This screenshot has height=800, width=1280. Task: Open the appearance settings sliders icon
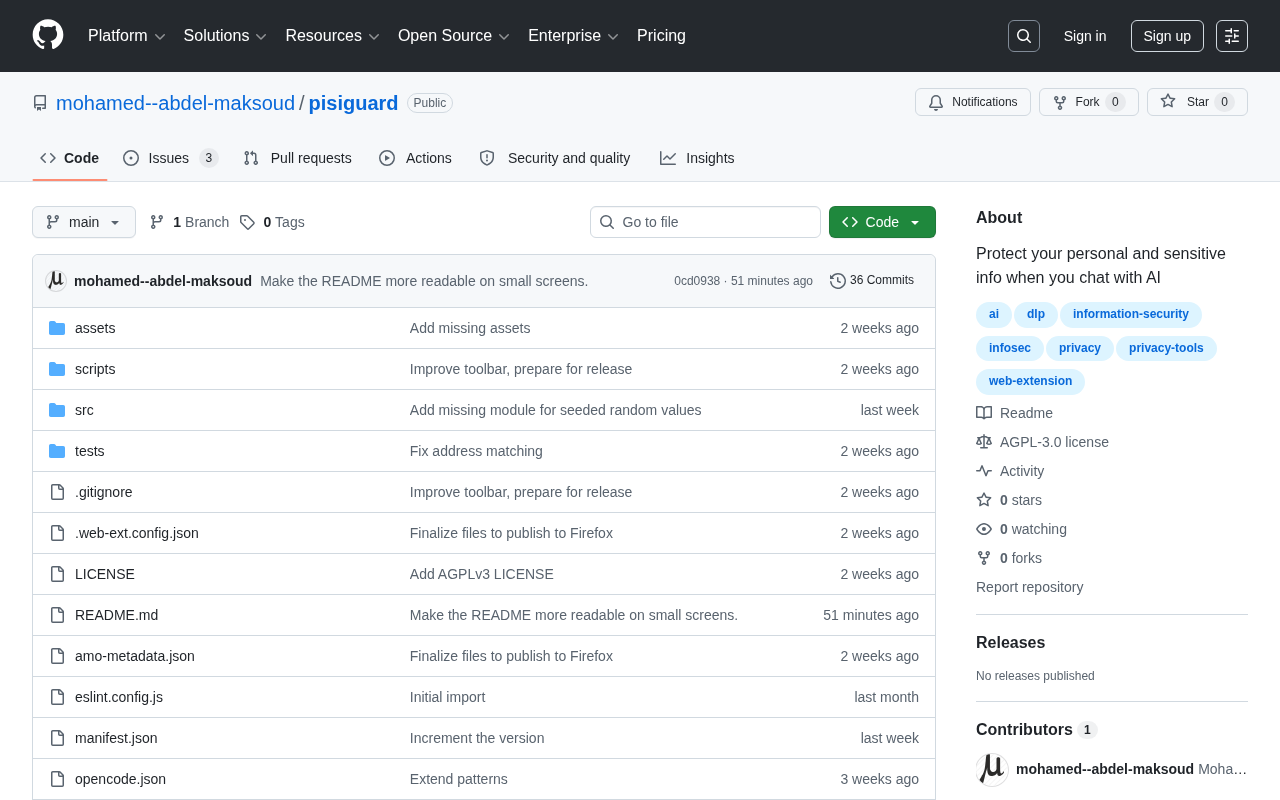point(1232,36)
